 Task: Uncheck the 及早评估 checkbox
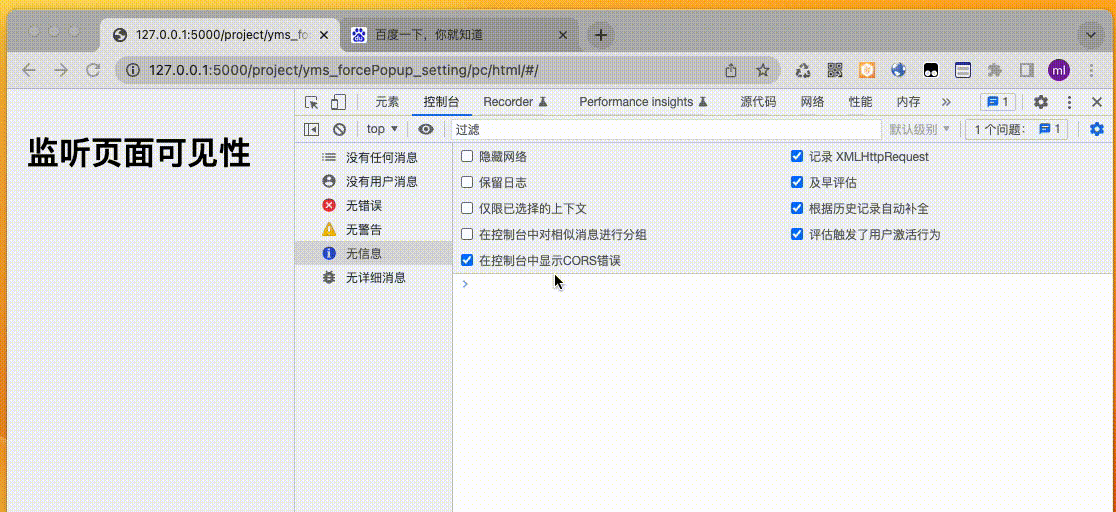[797, 182]
